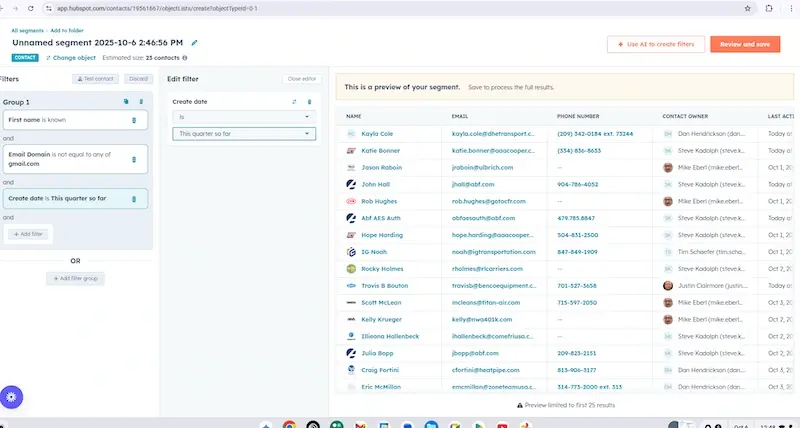Screen dimensions: 800x428
Task: Click email jhall@abf.com
Action: click(473, 185)
